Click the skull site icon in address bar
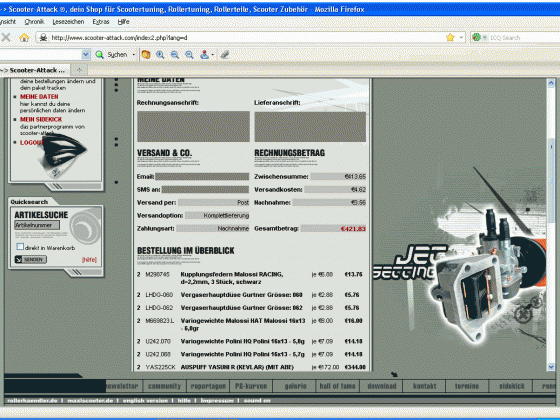Image resolution: width=560 pixels, height=420 pixels. [43, 38]
